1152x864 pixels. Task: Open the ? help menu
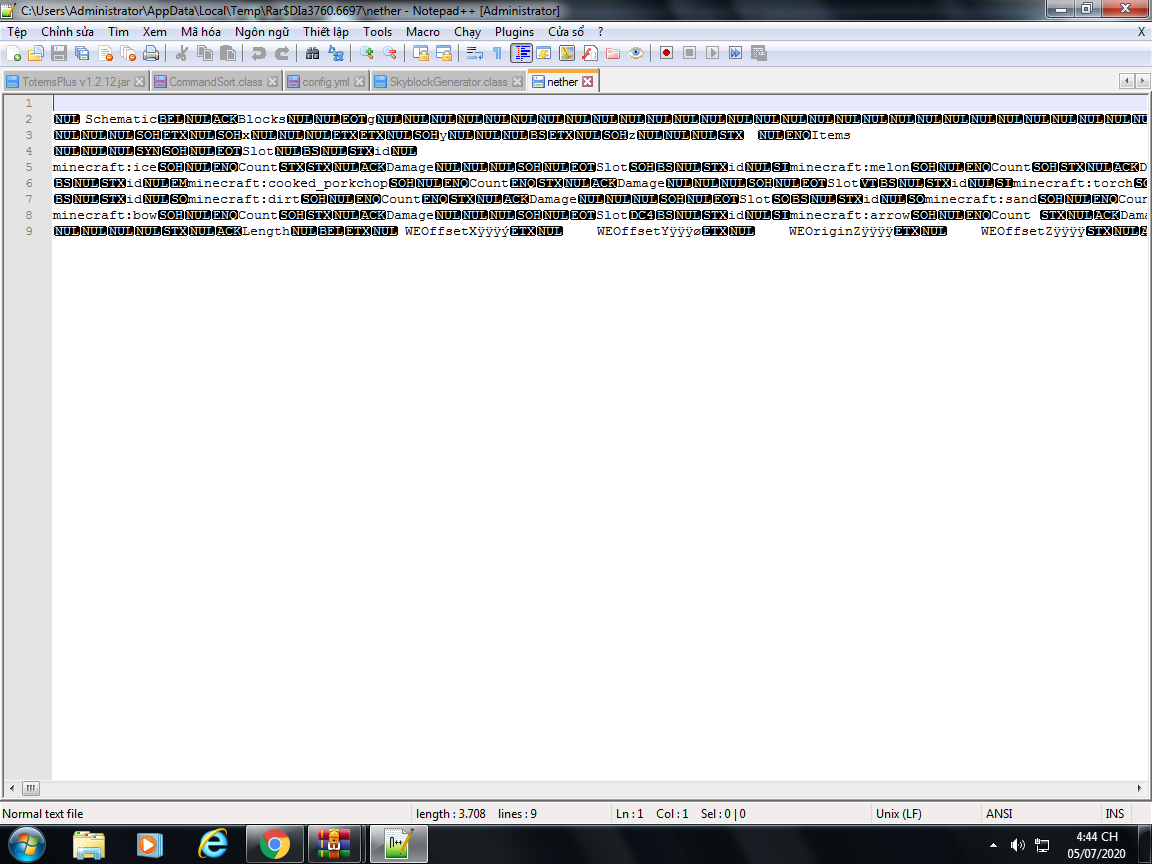[600, 32]
